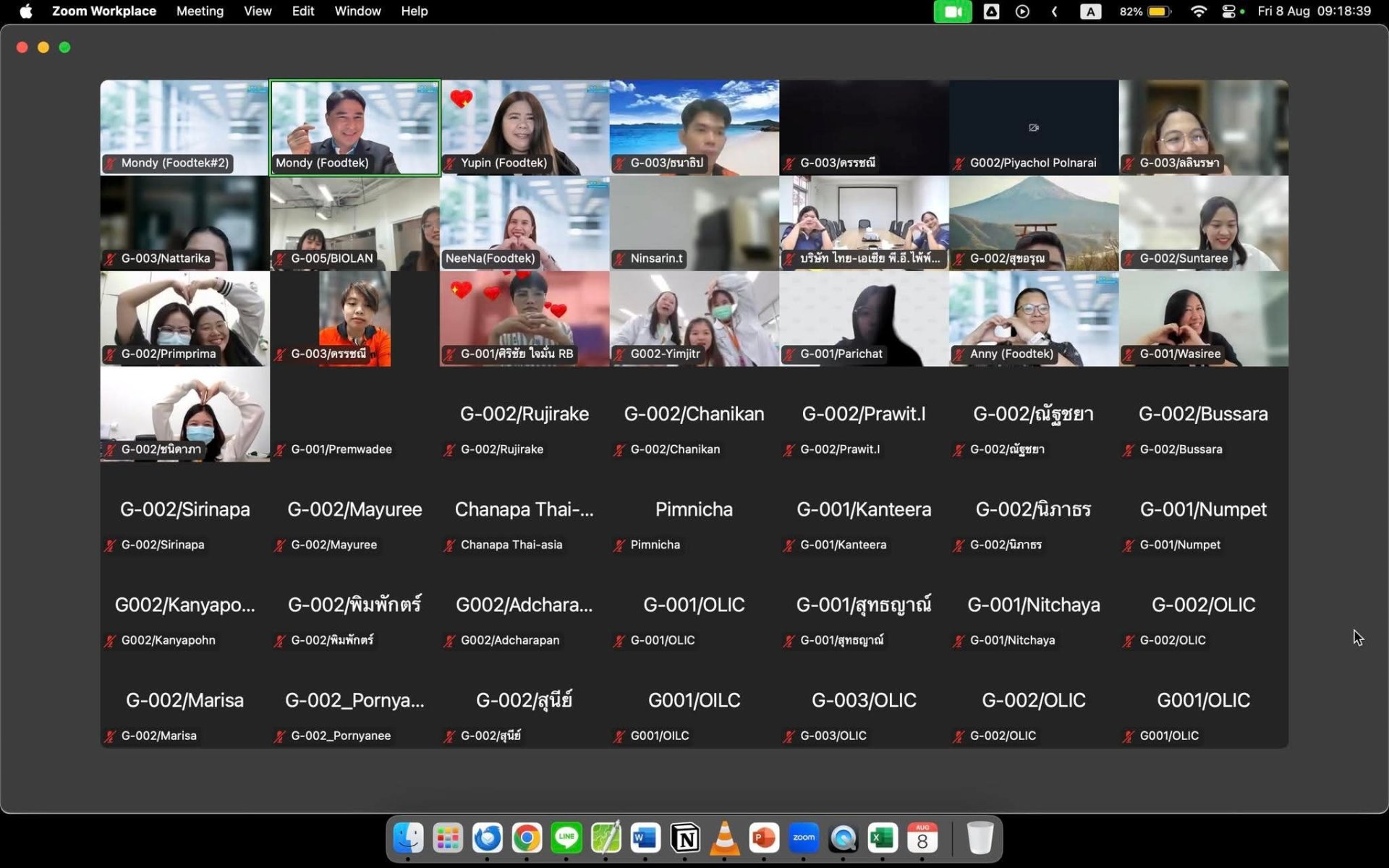
Task: Open the Wi-Fi status menu
Action: coord(1198,12)
